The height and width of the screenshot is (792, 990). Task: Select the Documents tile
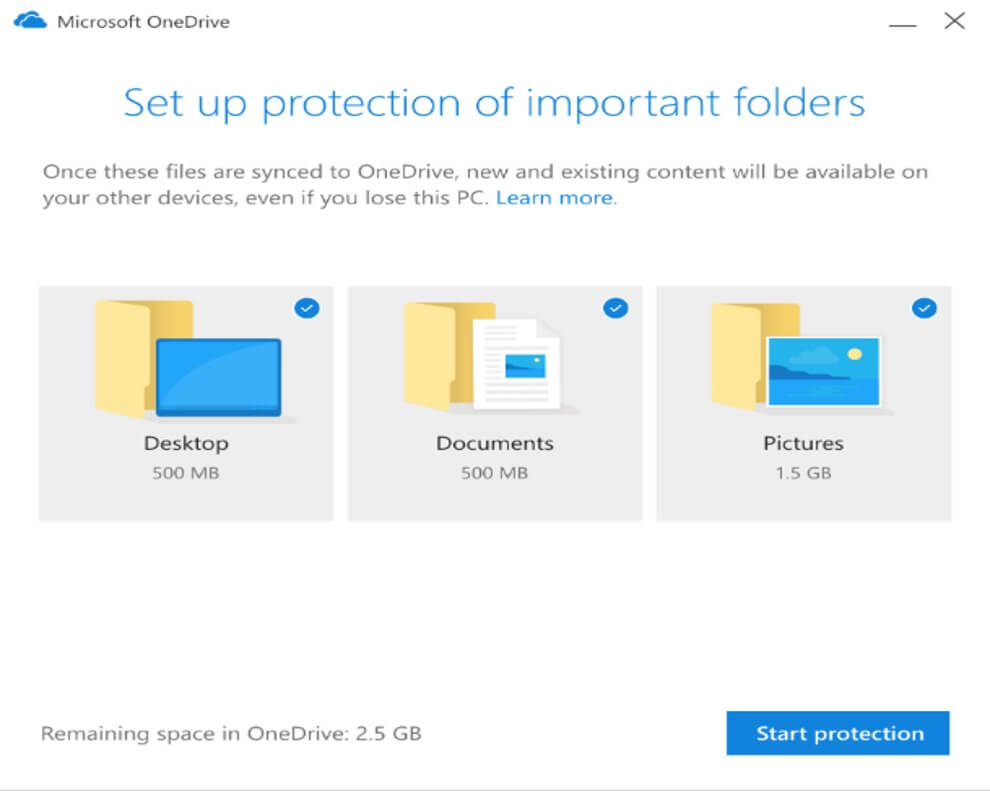point(494,403)
